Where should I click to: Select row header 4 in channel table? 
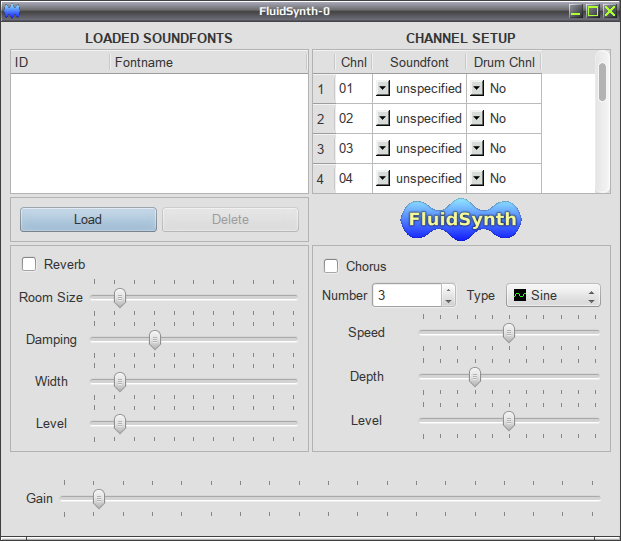(x=324, y=179)
